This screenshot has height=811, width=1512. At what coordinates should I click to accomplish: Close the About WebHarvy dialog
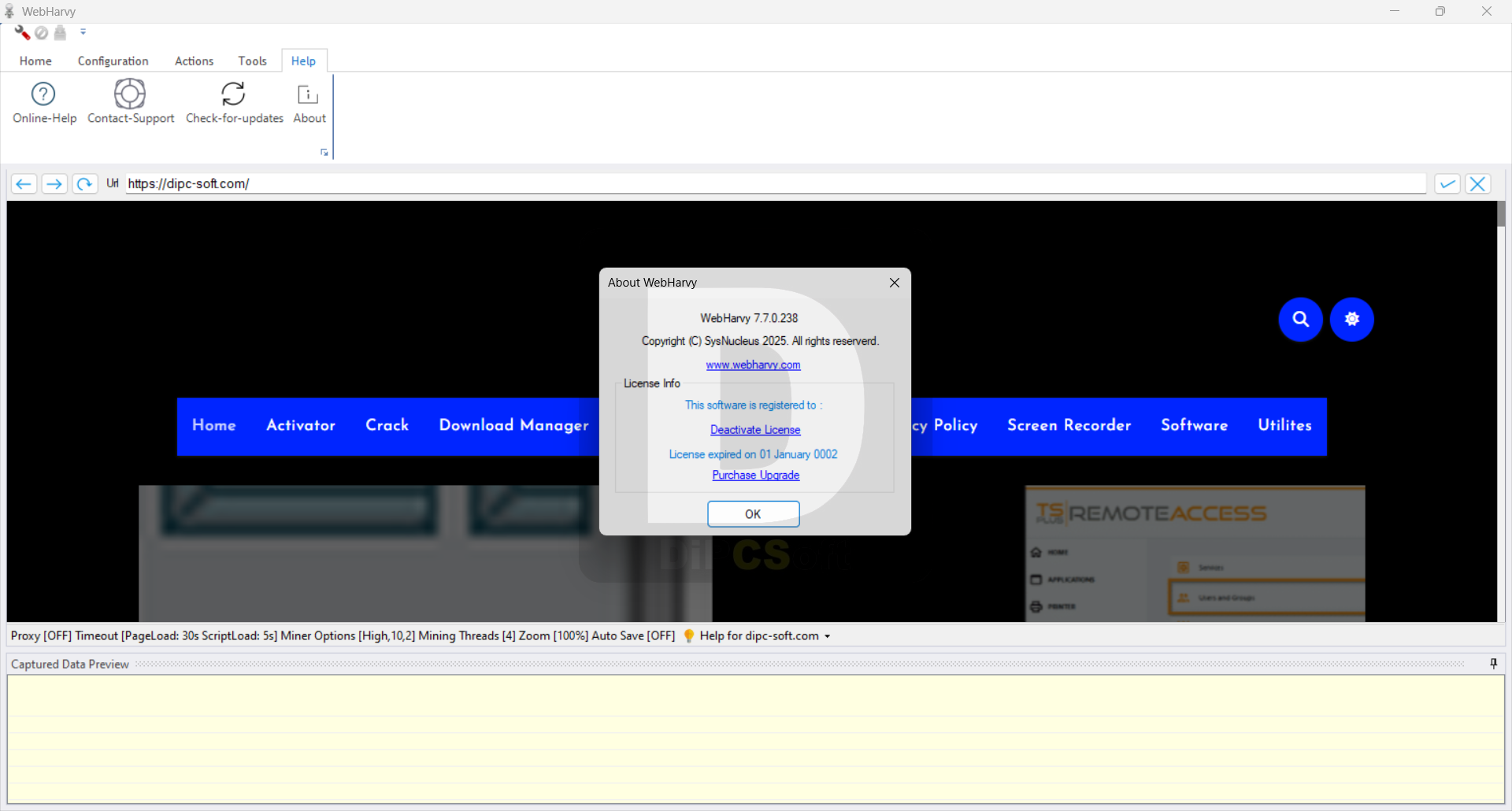click(895, 283)
